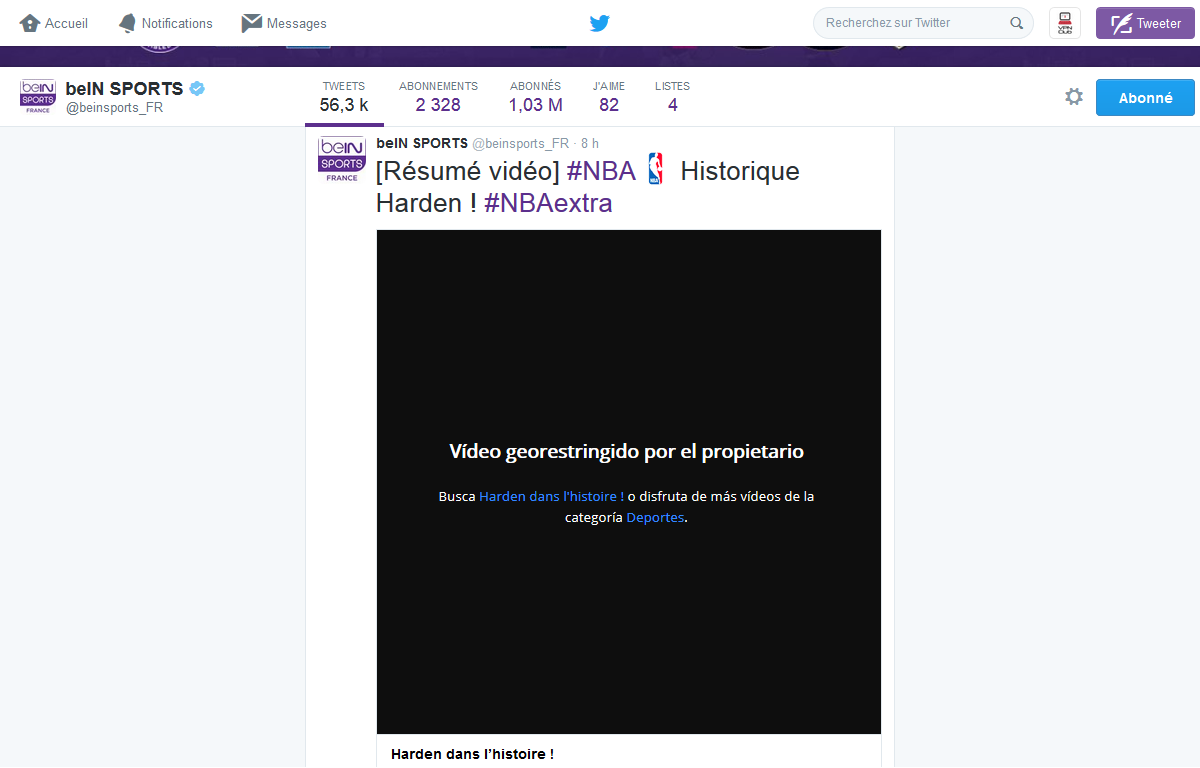Click the beIN SPORTS profile logo in header
This screenshot has height=768, width=1200.
[x=38, y=96]
